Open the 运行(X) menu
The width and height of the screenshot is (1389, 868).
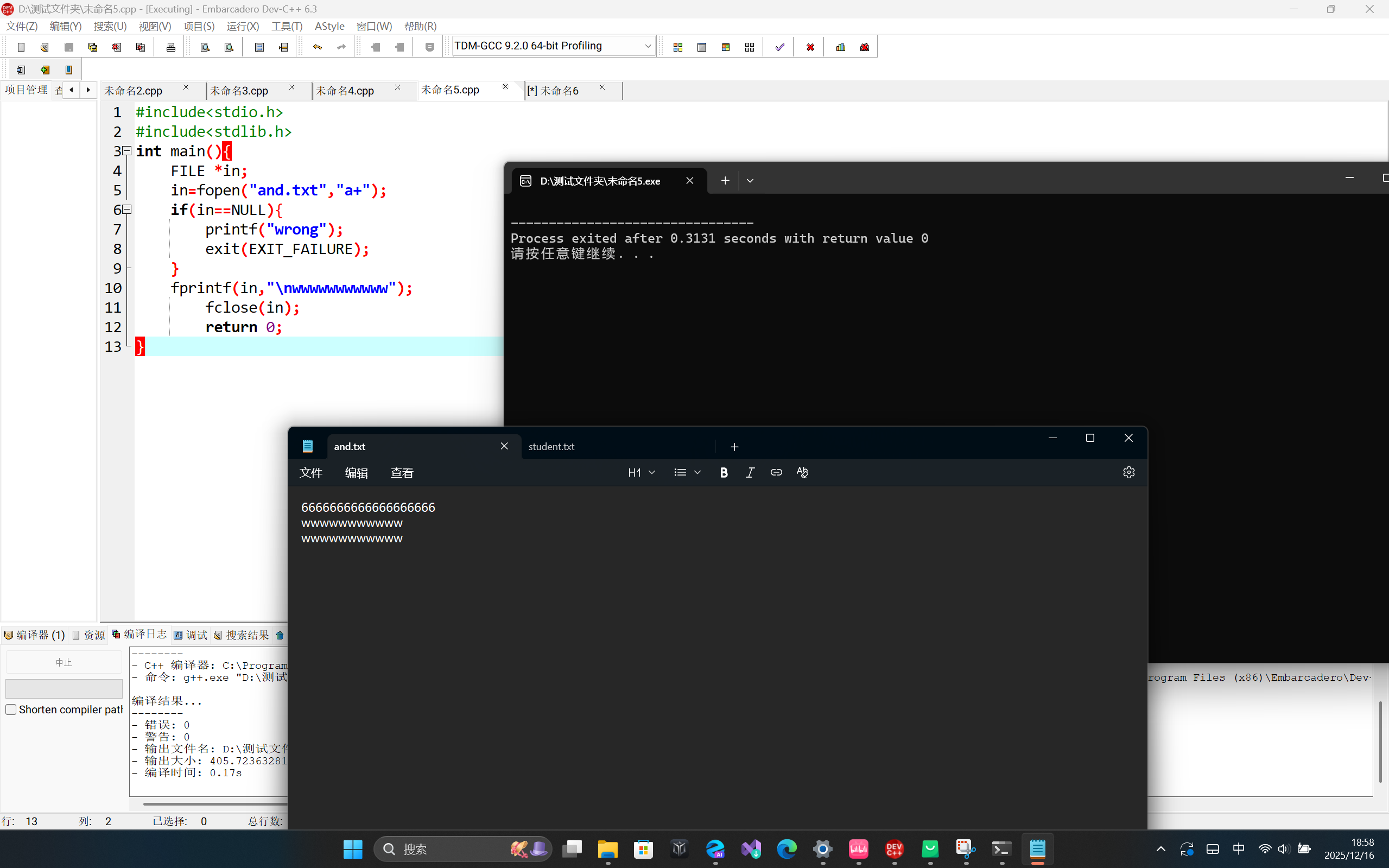pyautogui.click(x=243, y=27)
